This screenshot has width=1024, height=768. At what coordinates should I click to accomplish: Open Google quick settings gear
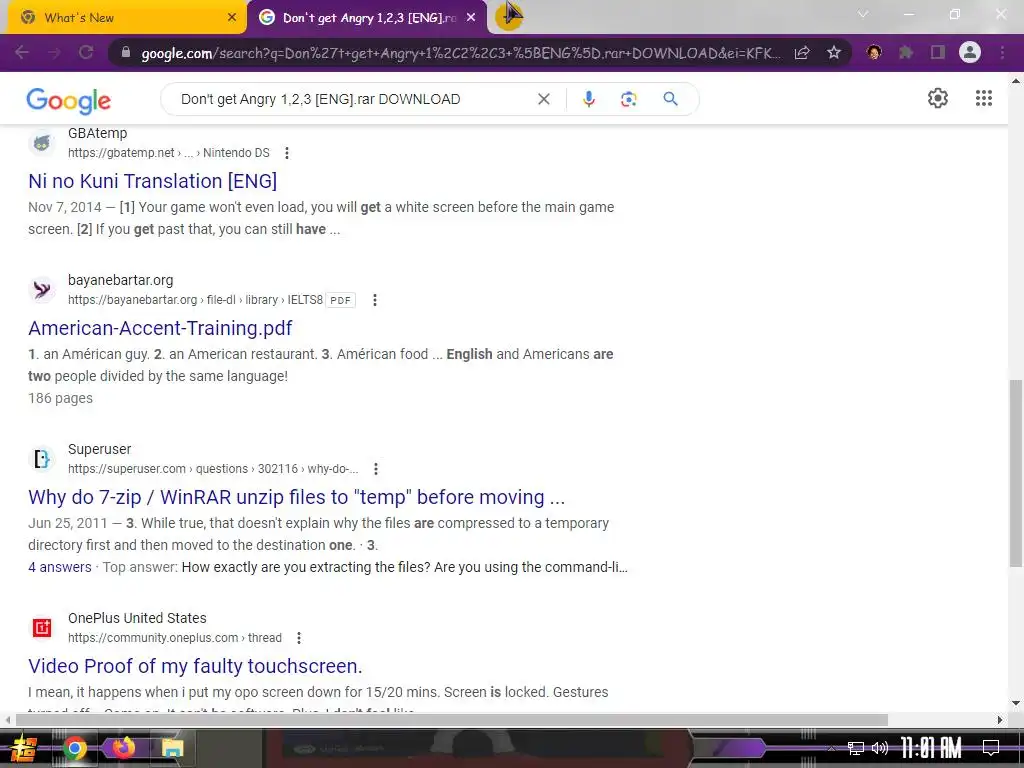point(938,98)
